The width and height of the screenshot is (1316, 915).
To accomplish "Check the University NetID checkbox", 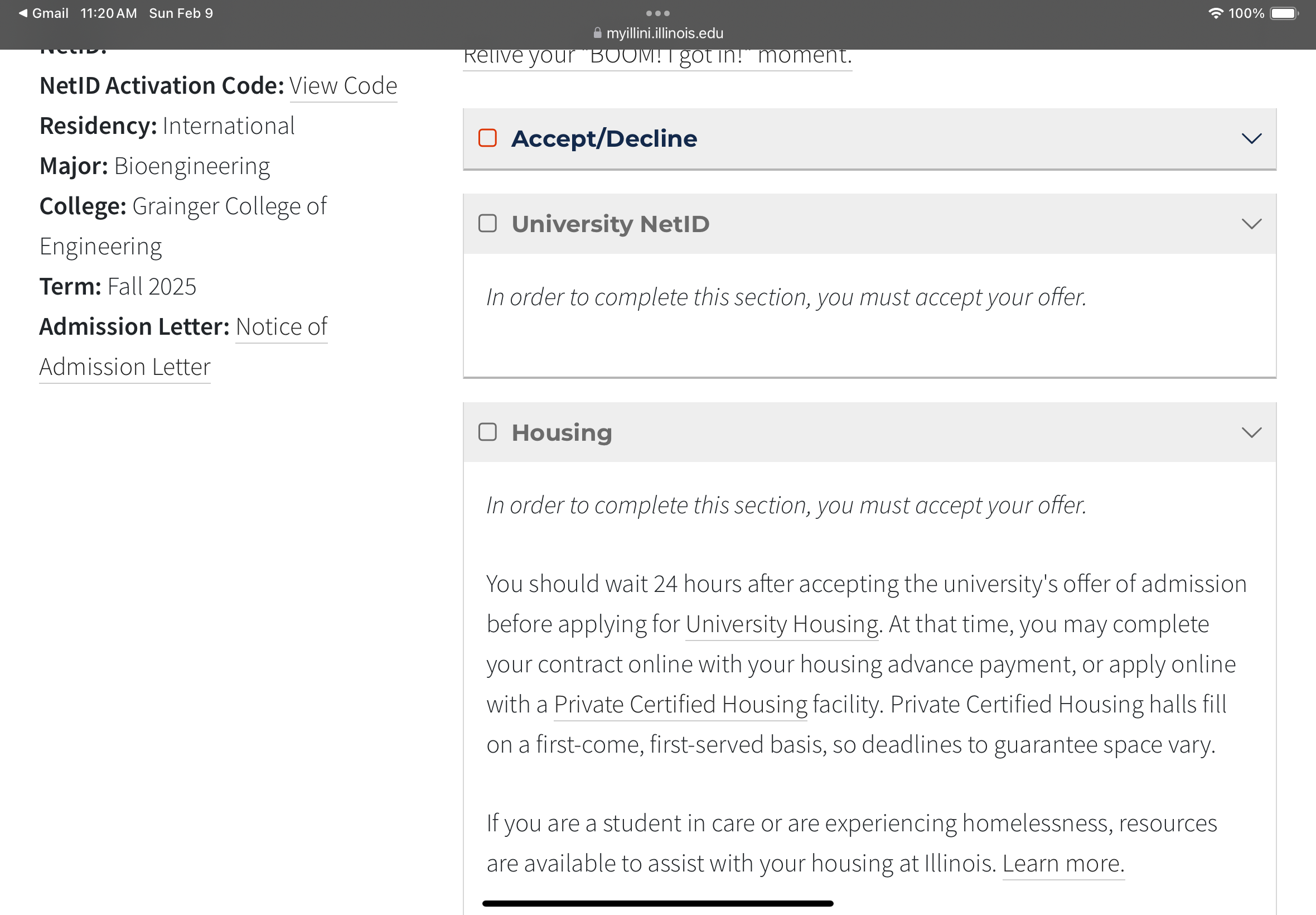I will point(487,224).
